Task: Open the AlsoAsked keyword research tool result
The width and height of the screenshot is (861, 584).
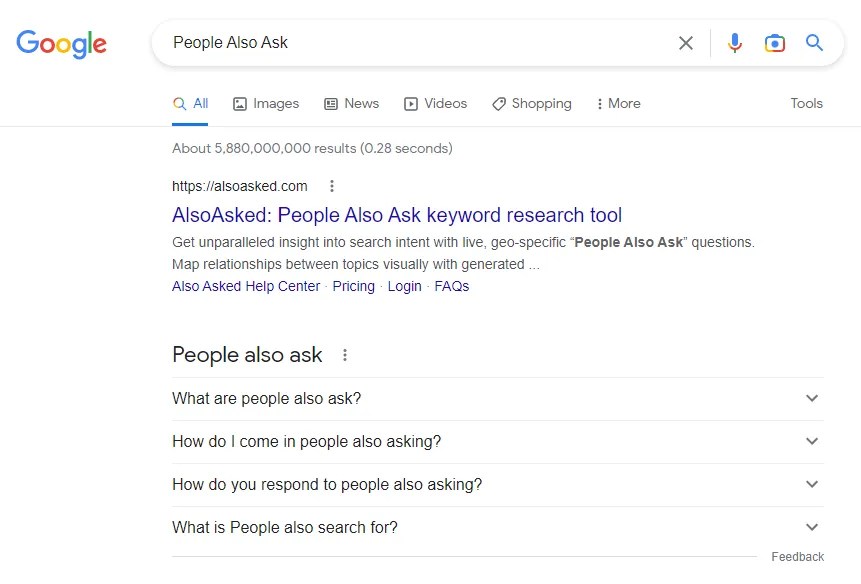Action: coord(397,215)
